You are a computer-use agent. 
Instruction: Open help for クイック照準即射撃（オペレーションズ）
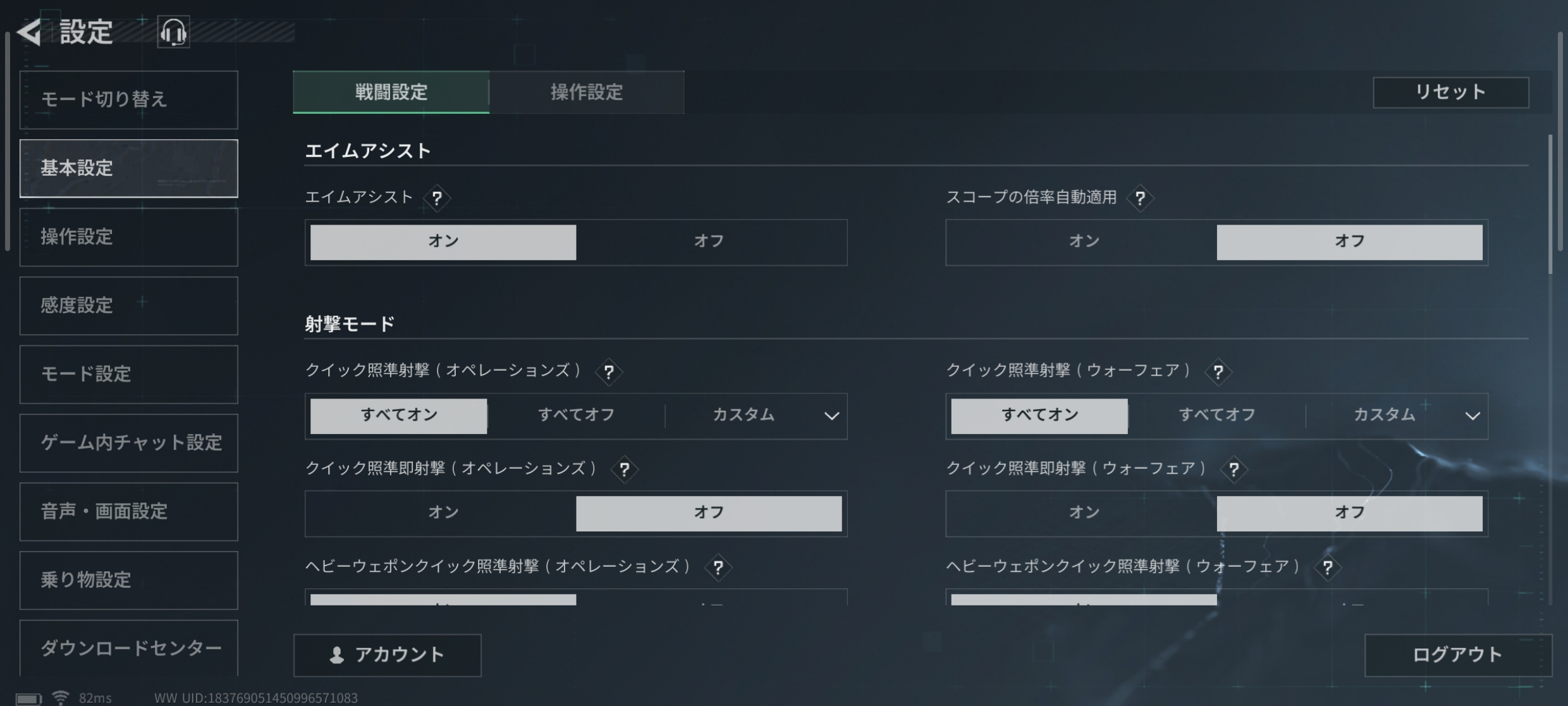point(625,469)
